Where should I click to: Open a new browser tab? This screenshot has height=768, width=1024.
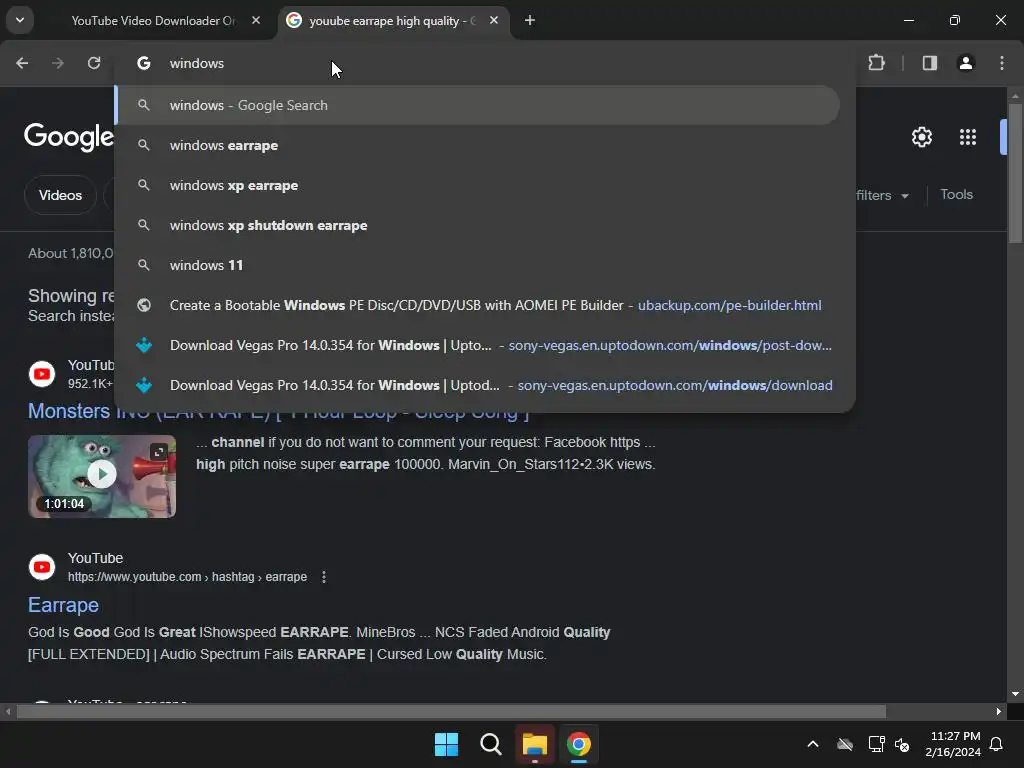[530, 20]
